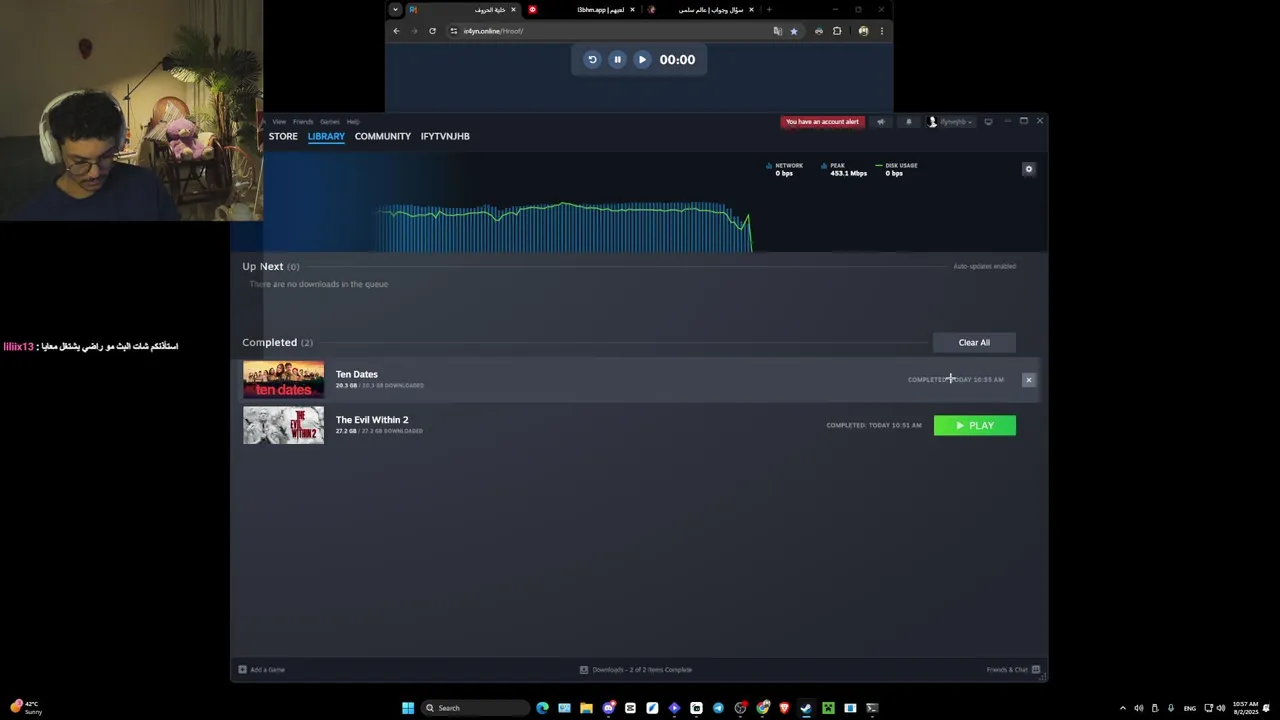Open Steam Friends menu
1280x720 pixels.
[x=303, y=122]
